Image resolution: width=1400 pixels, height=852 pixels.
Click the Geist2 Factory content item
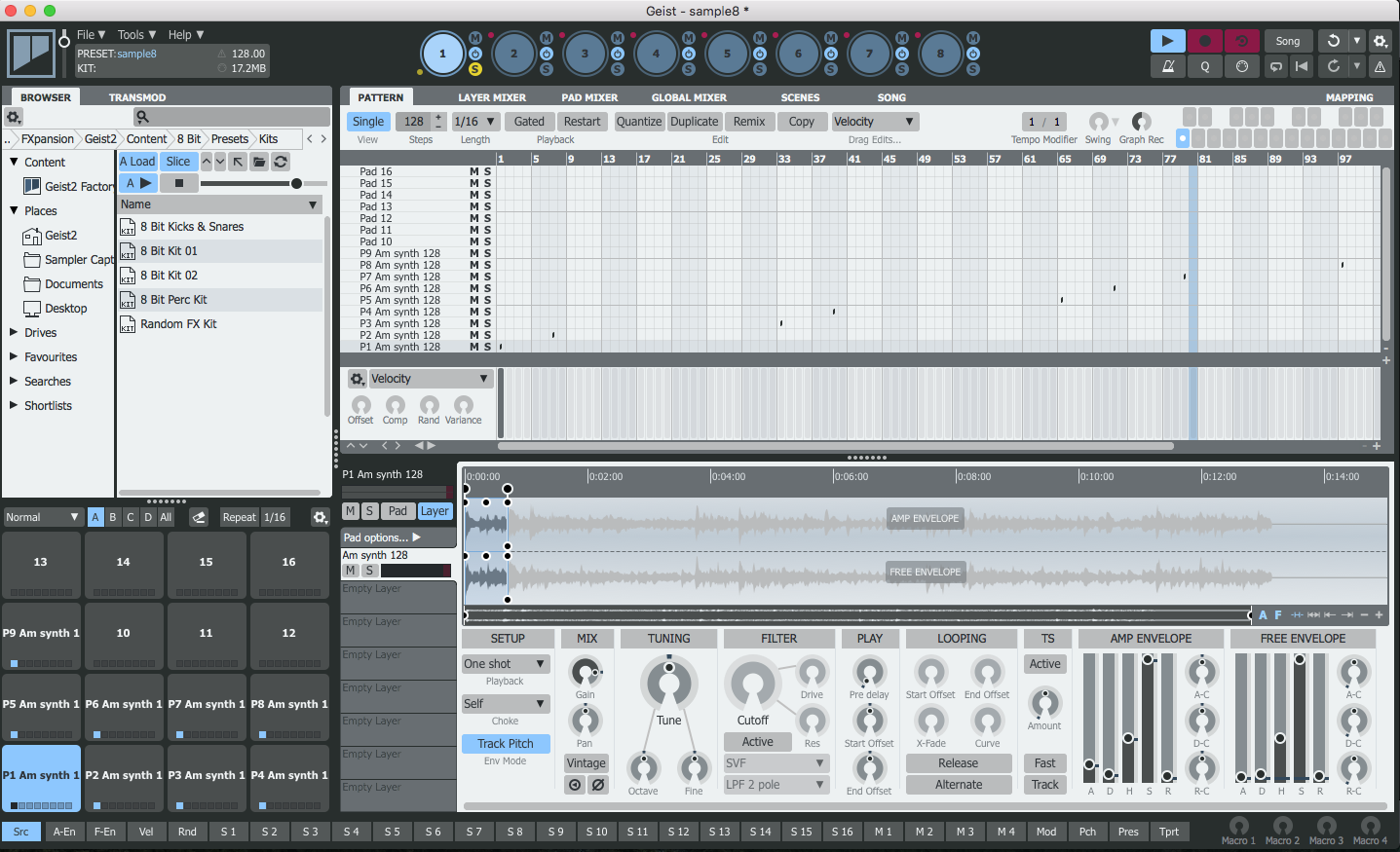point(69,186)
